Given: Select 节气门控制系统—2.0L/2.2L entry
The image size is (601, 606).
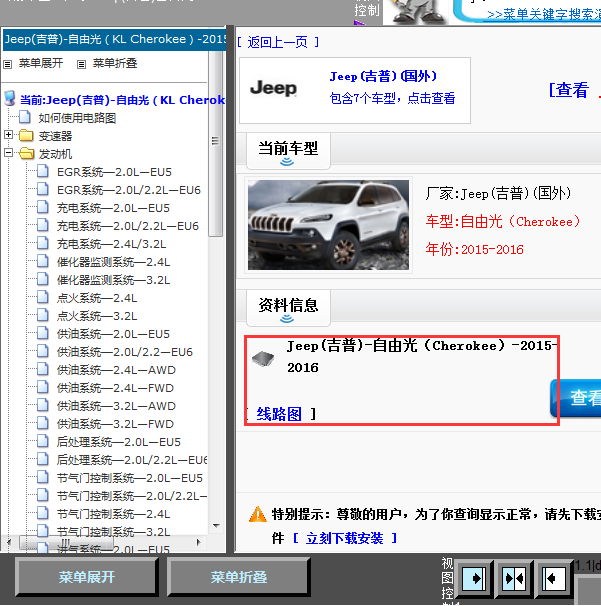Looking at the screenshot, I should click(132, 496).
